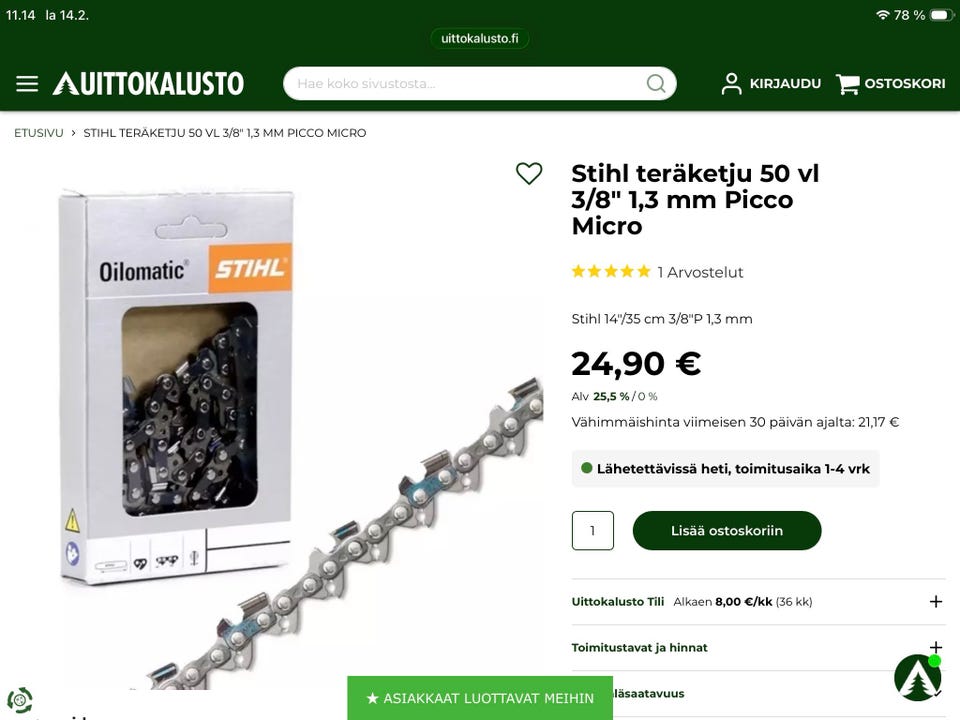Open the green tree chat bubble
Screen dimensions: 960x720
coord(917,678)
